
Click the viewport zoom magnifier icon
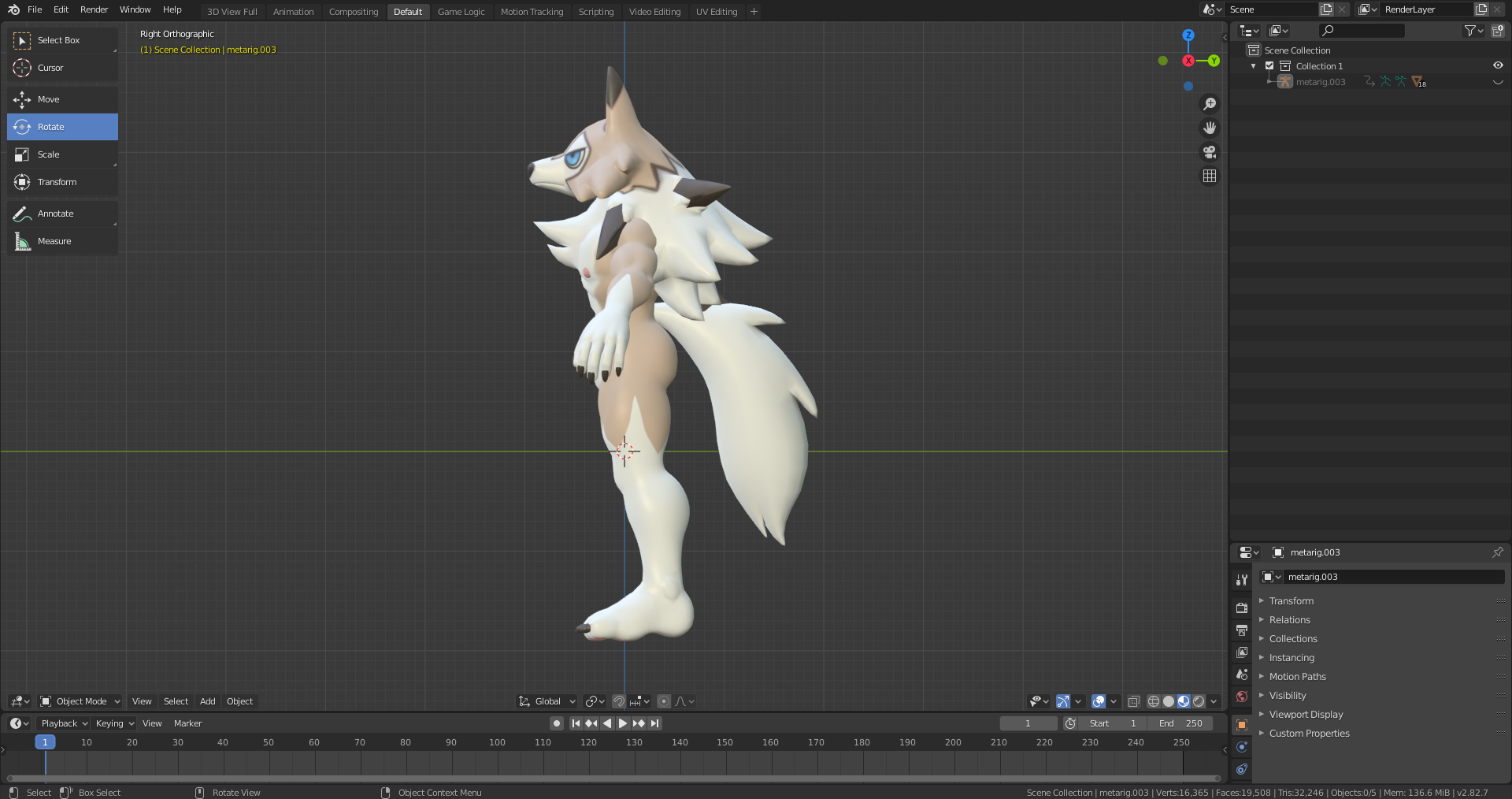1210,104
